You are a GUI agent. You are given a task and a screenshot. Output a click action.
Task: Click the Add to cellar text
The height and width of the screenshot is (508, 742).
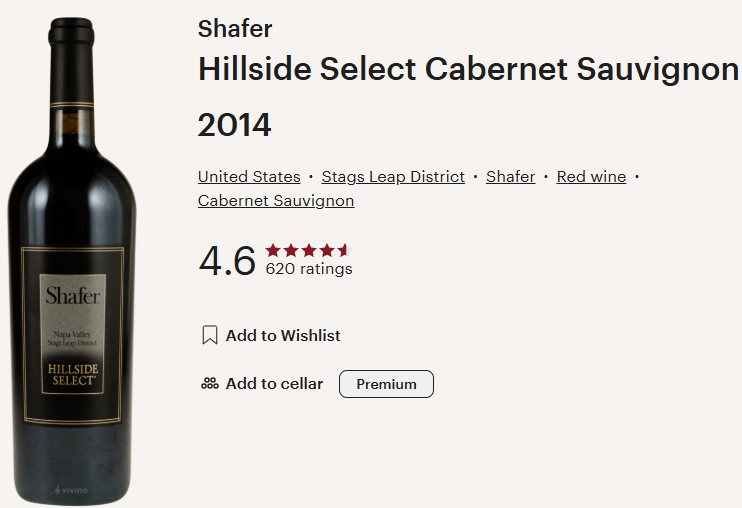click(274, 384)
